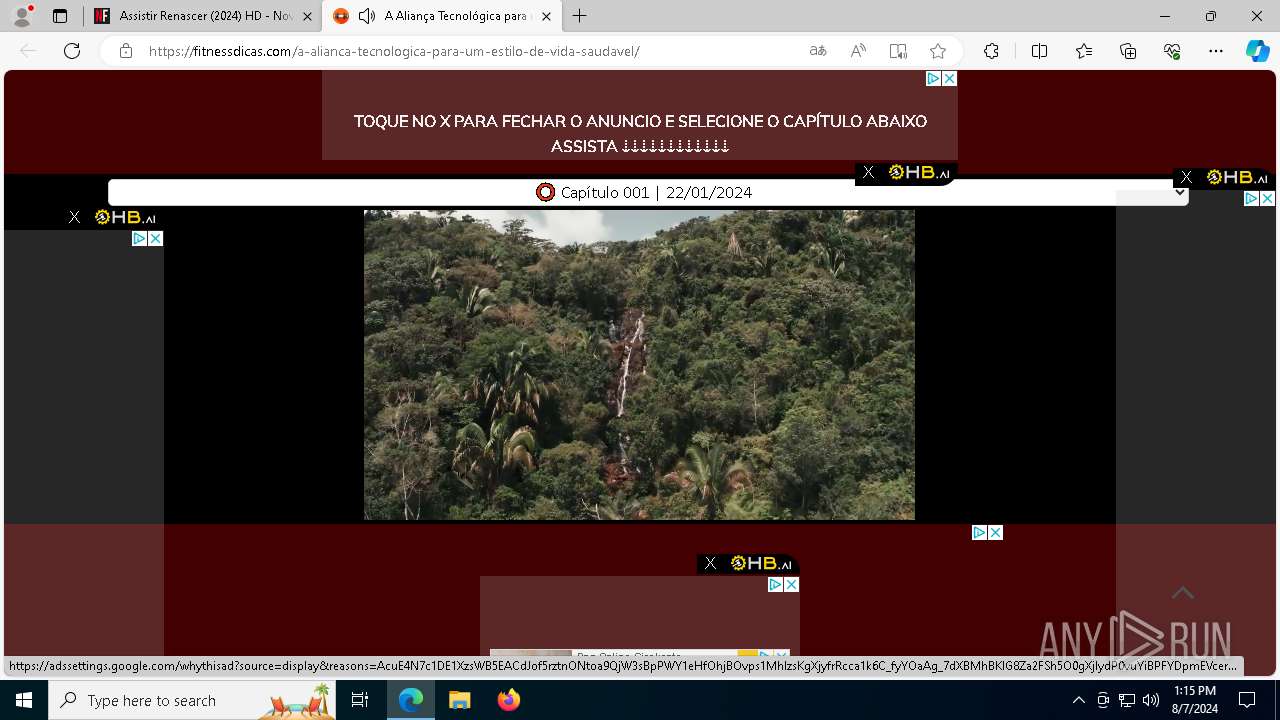The image size is (1280, 720).
Task: Open Browser essentials
Action: click(1172, 51)
